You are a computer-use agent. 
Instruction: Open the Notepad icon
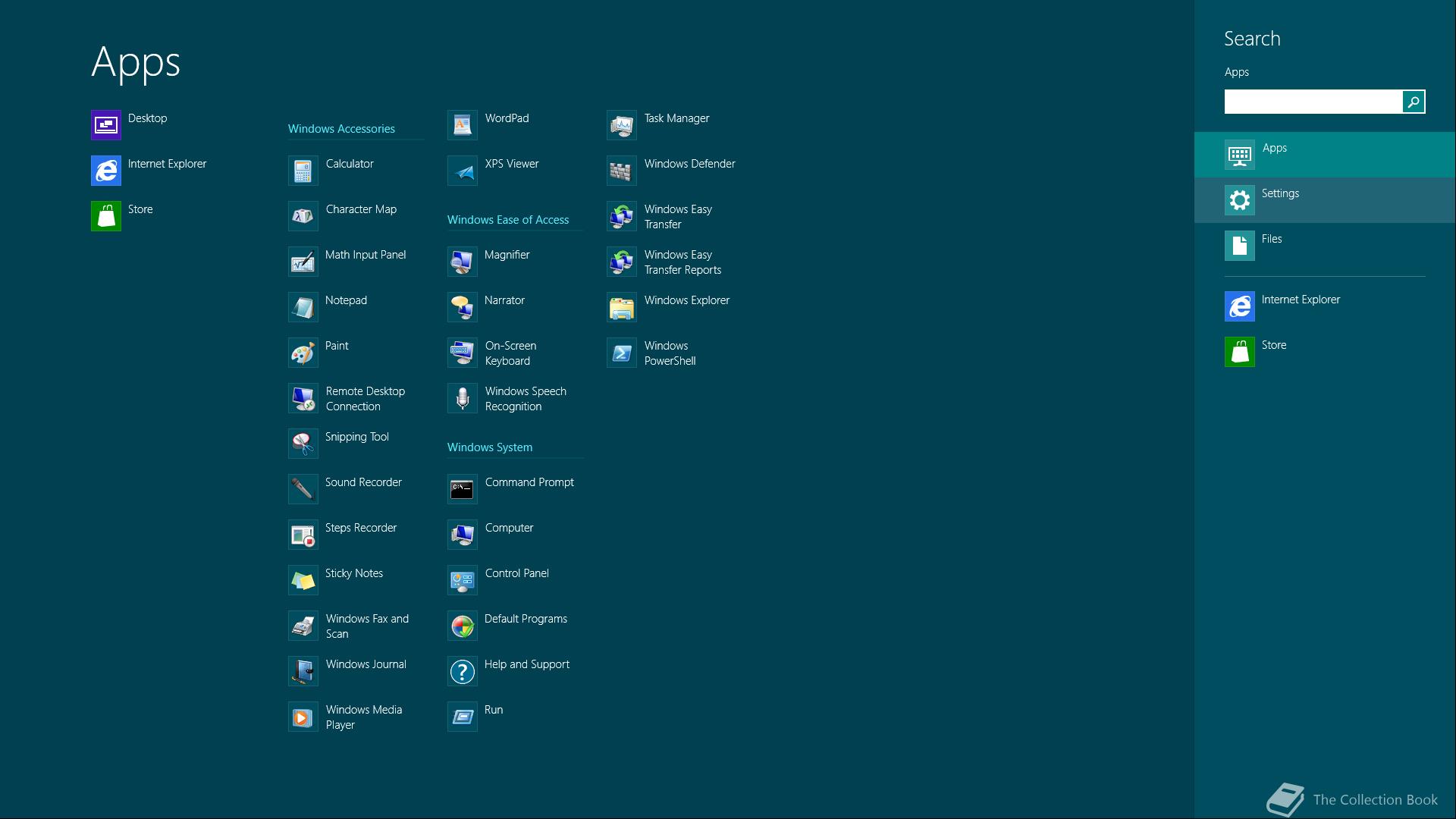click(303, 307)
